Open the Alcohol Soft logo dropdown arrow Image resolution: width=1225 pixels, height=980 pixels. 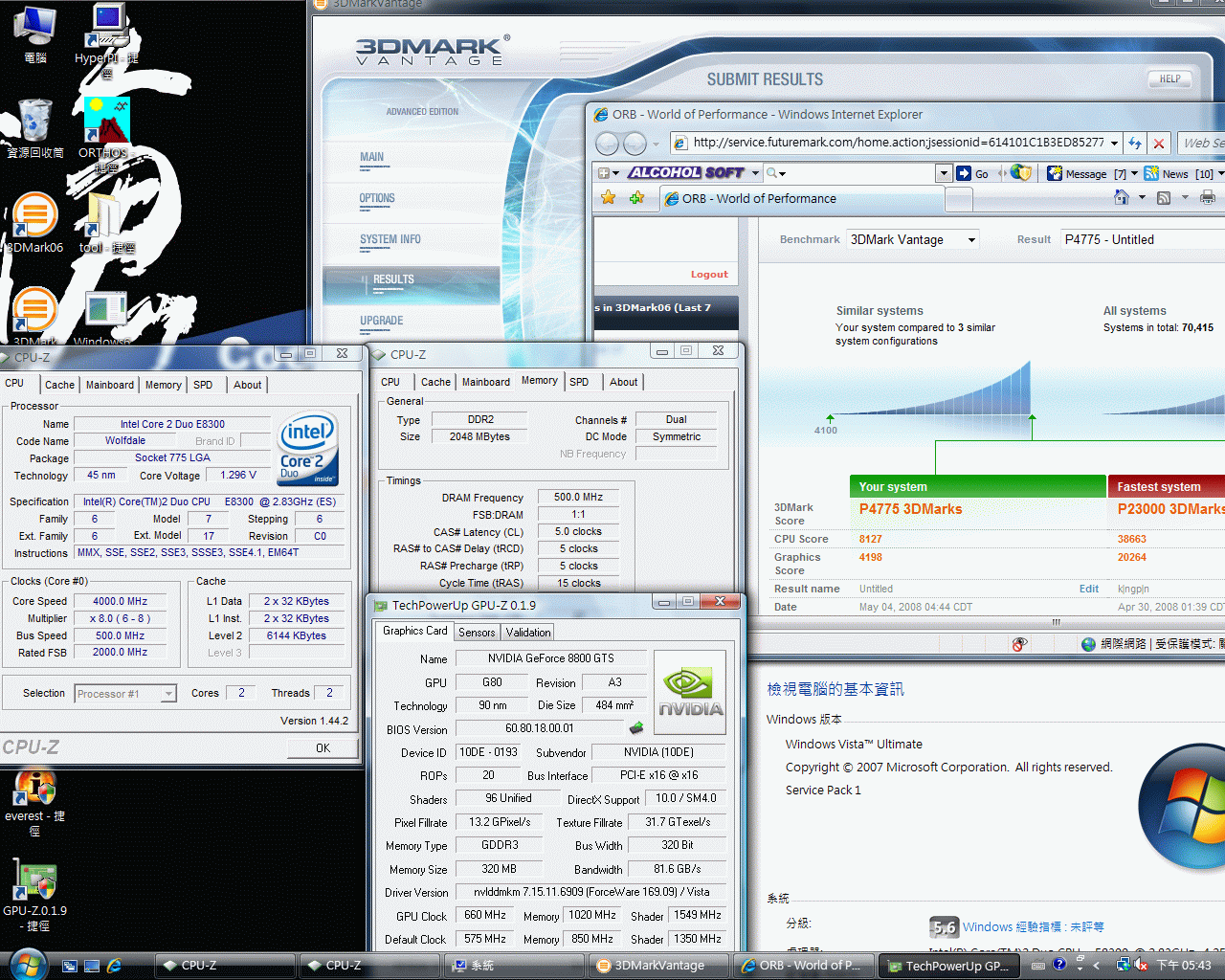(755, 173)
